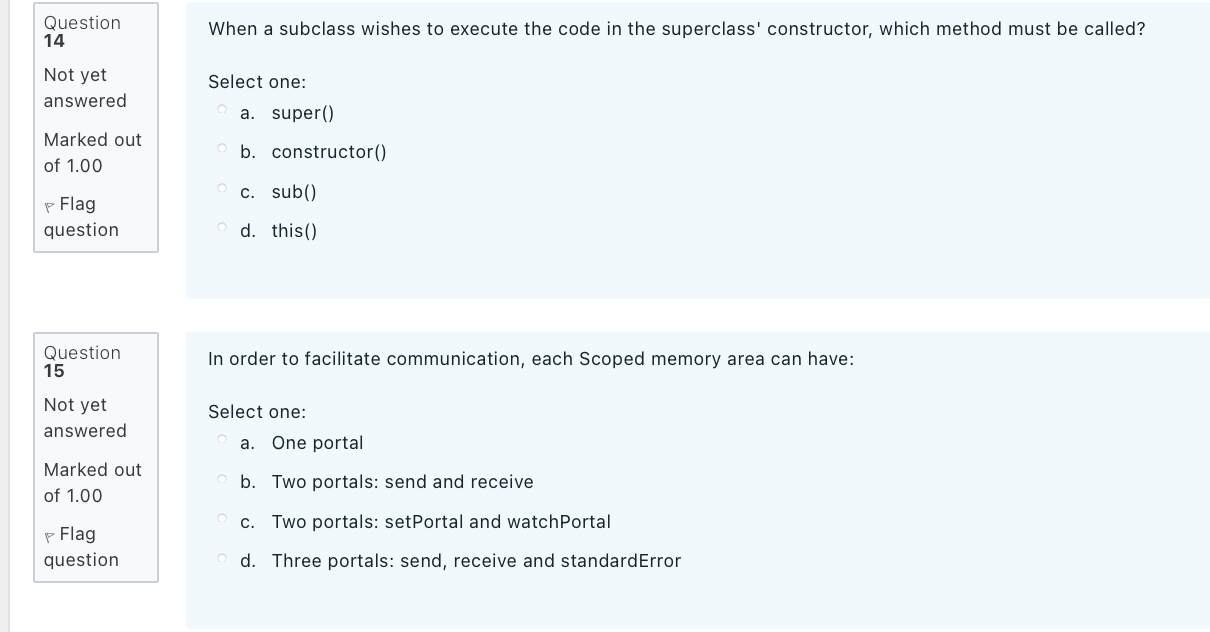Select answer option super() for Question 14
This screenshot has height=632, width=1210.
coord(221,107)
